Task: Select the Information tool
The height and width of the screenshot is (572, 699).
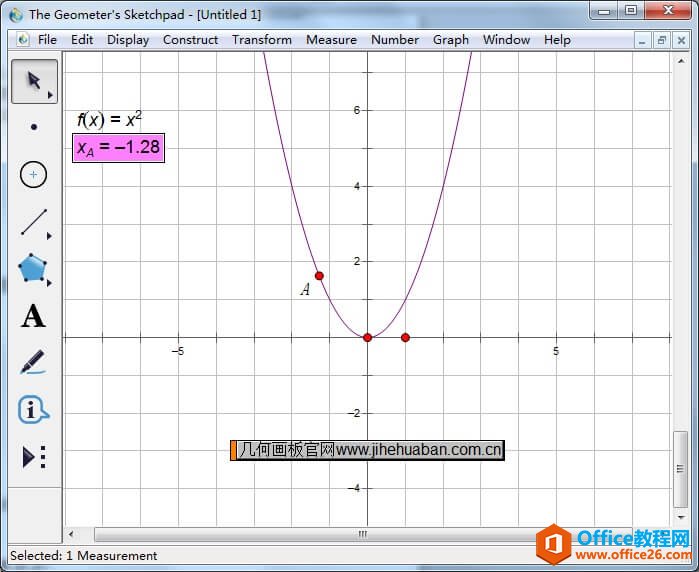Action: 33,409
